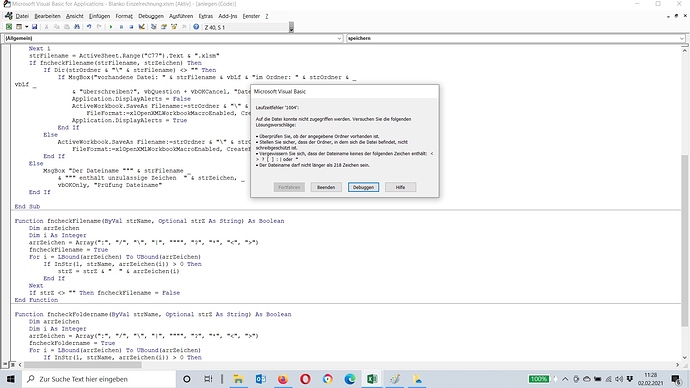
Task: Expand the toolbar options arrow
Action: point(291,27)
